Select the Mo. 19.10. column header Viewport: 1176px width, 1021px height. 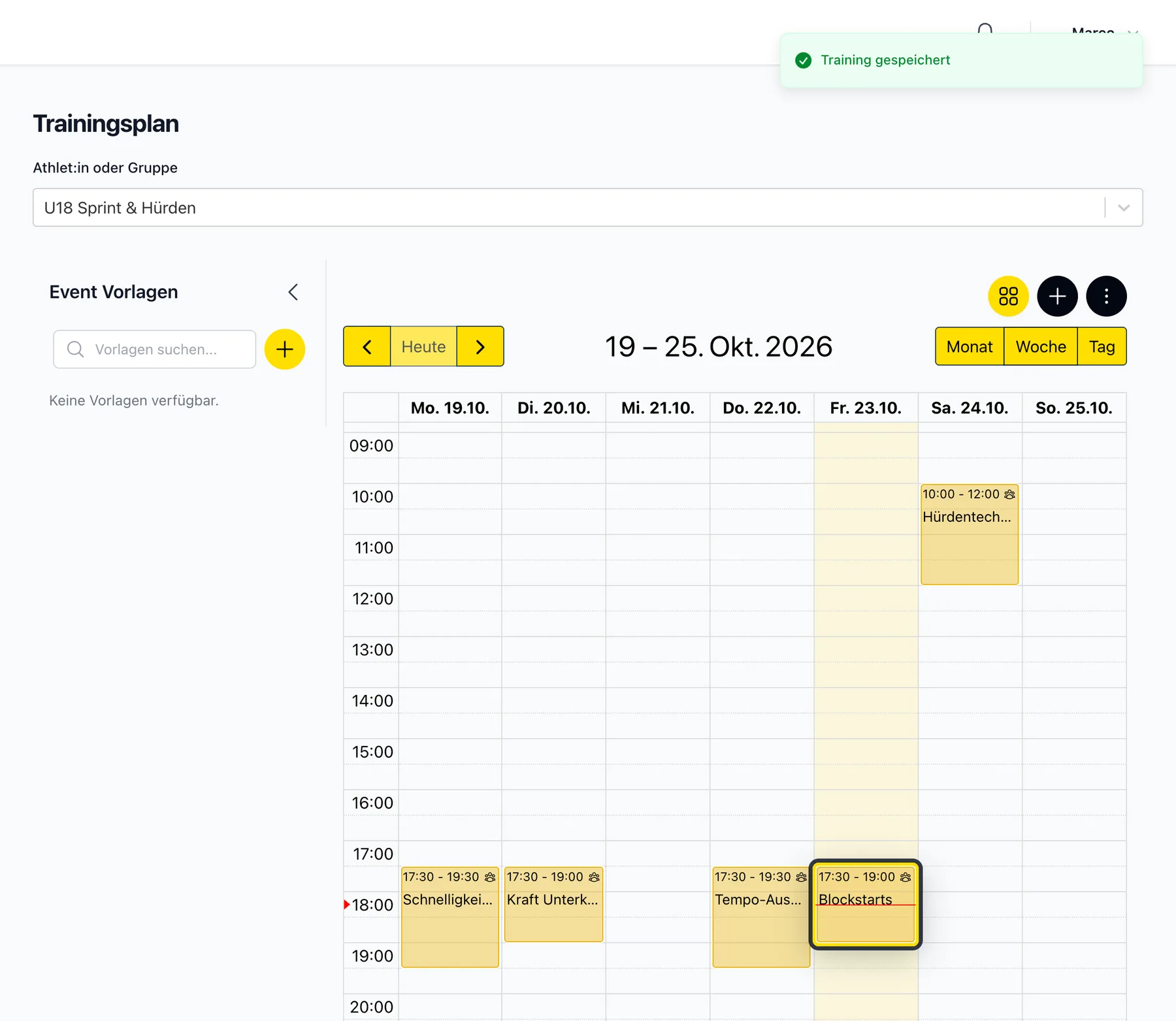(x=450, y=408)
